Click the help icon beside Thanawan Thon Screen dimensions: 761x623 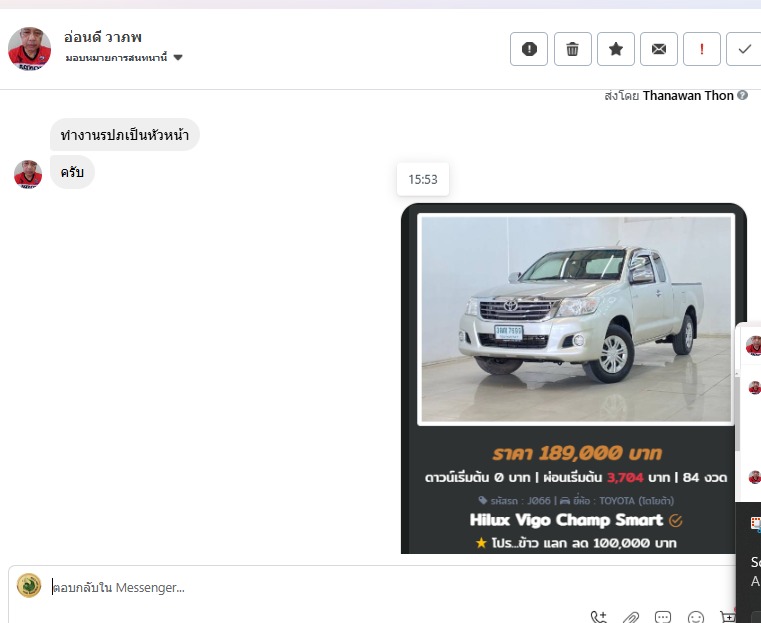[743, 96]
